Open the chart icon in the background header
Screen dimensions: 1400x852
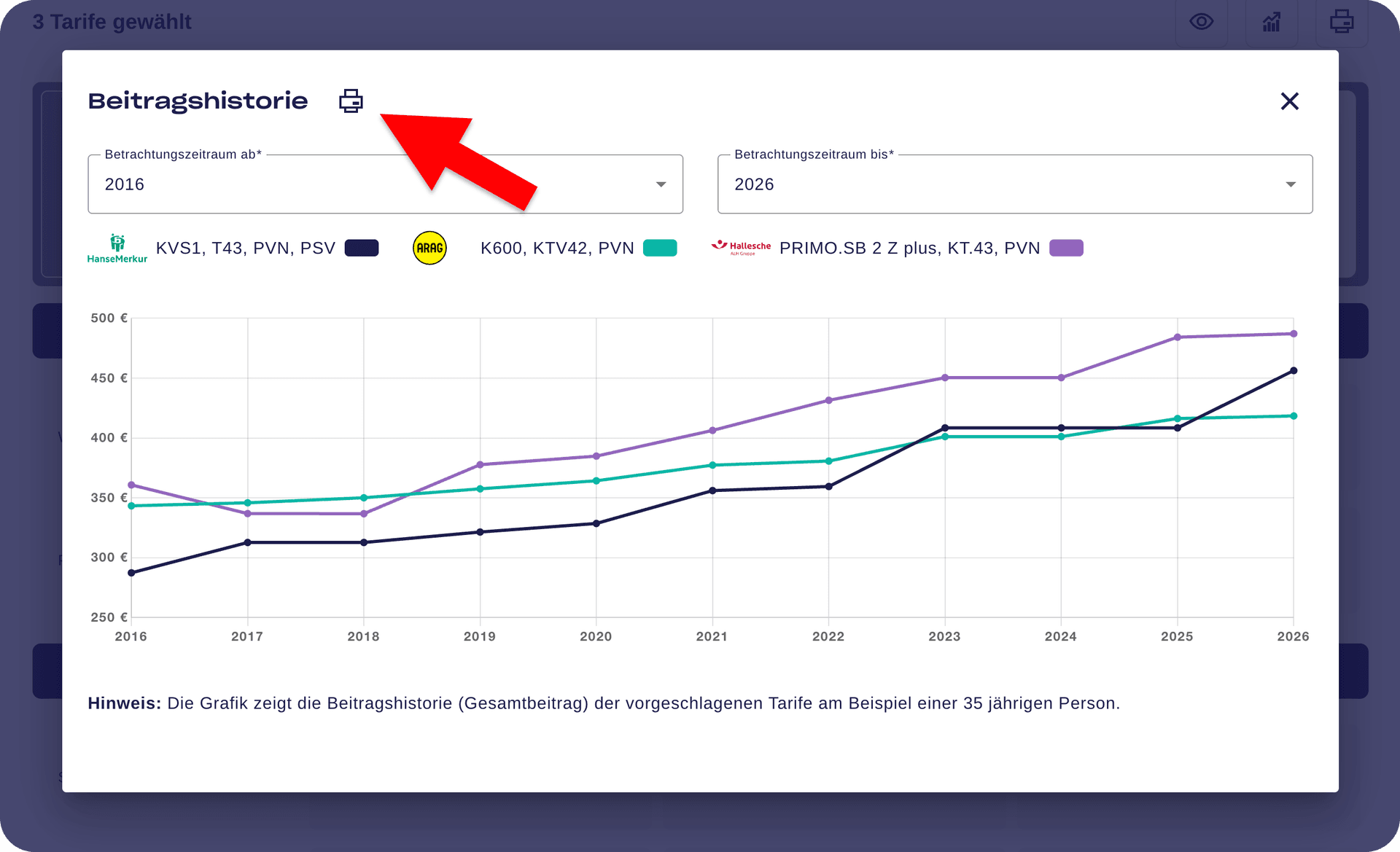click(x=1272, y=22)
